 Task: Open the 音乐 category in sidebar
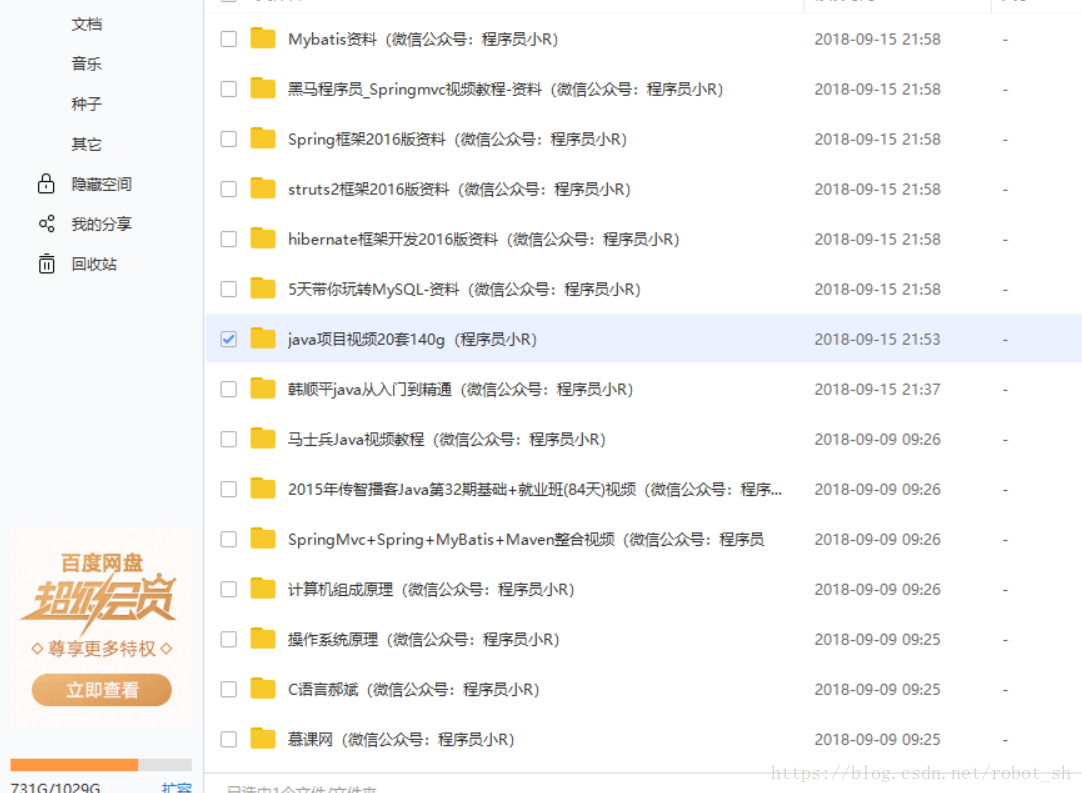pyautogui.click(x=86, y=64)
